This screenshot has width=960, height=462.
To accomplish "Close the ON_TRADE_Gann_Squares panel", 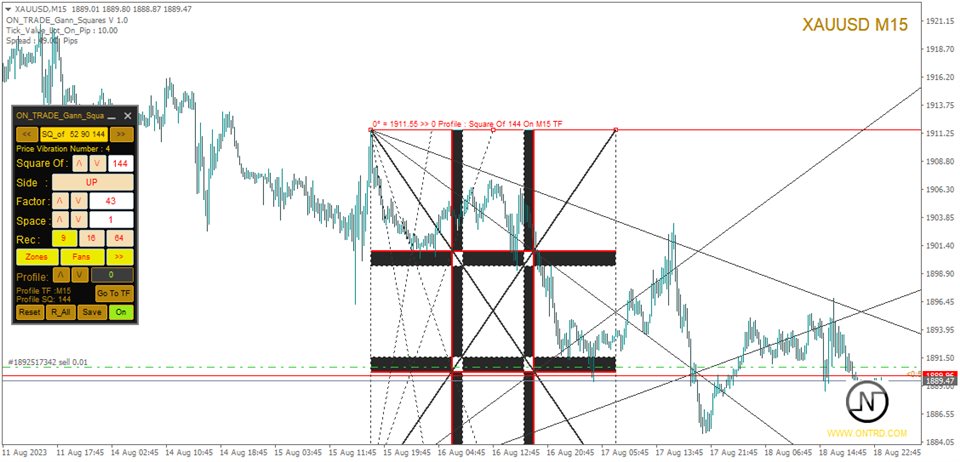I will pos(127,116).
